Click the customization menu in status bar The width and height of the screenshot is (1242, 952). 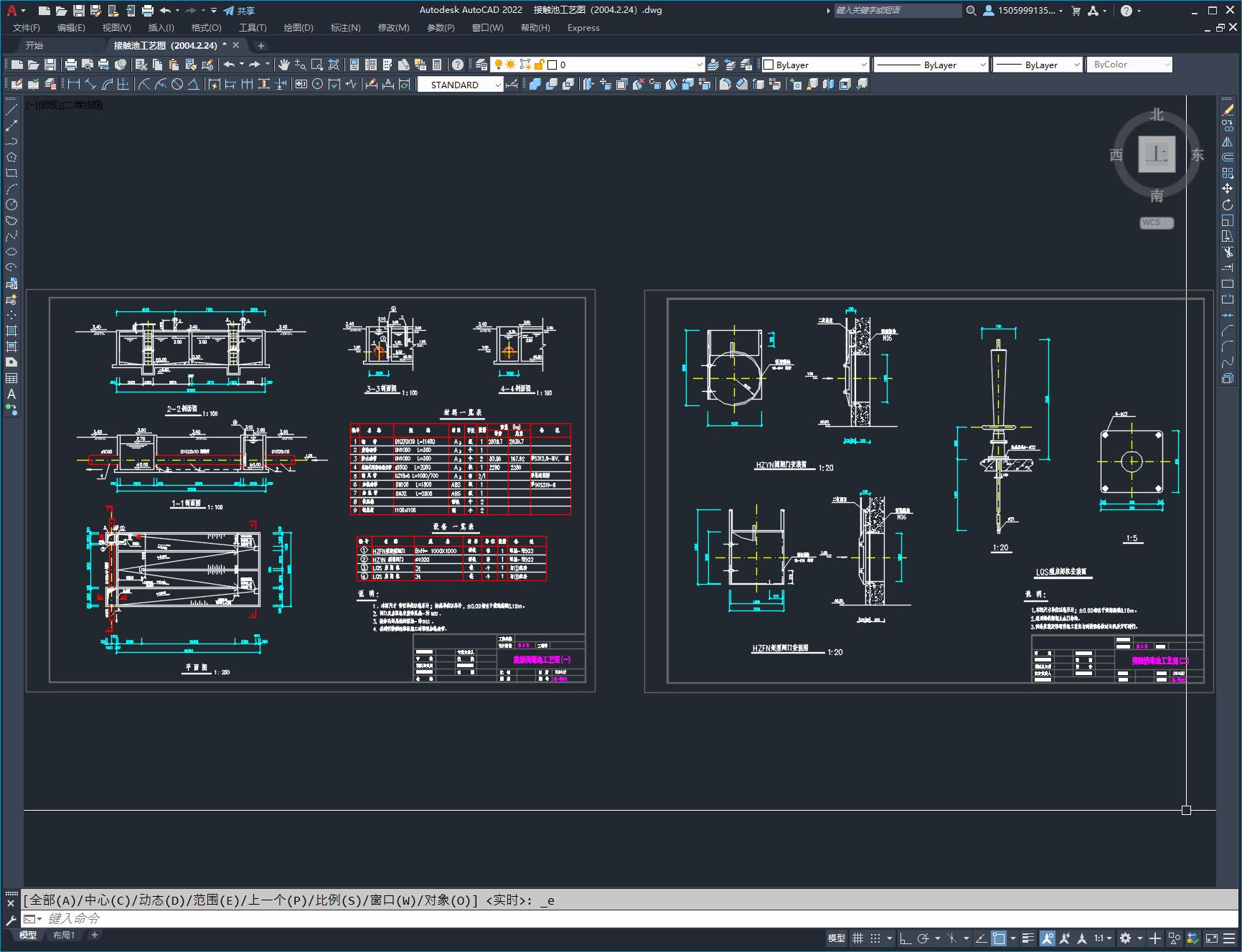coord(1231,938)
